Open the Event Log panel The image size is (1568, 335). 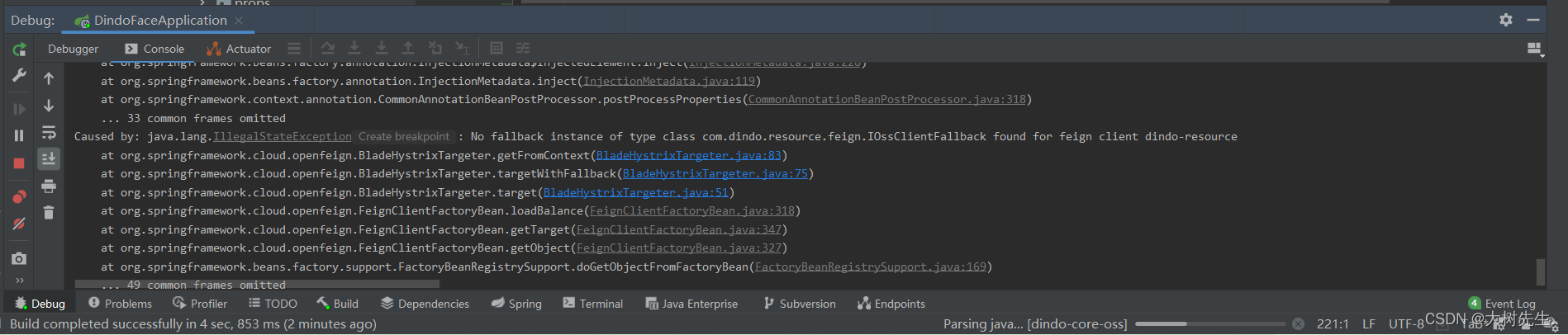(1502, 304)
